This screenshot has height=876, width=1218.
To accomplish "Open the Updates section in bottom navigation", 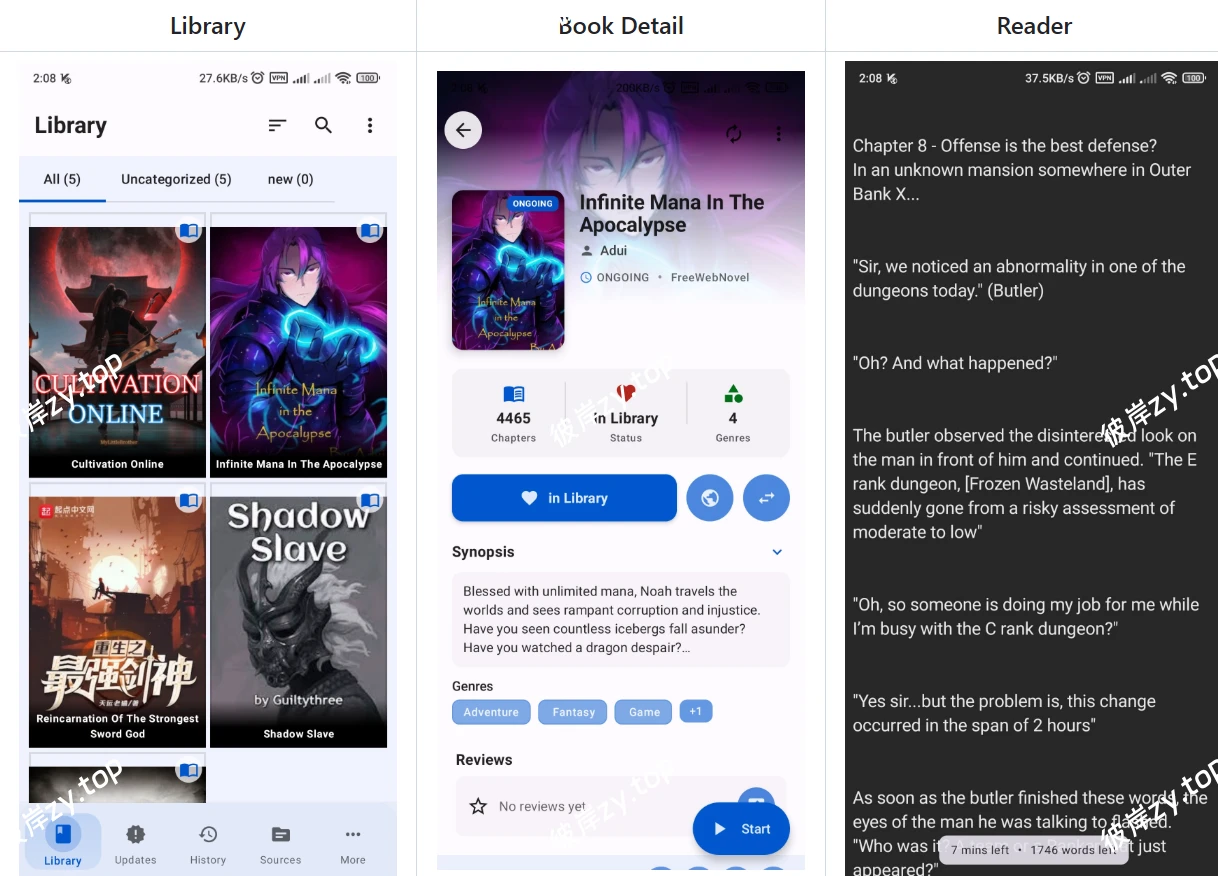I will pyautogui.click(x=136, y=842).
